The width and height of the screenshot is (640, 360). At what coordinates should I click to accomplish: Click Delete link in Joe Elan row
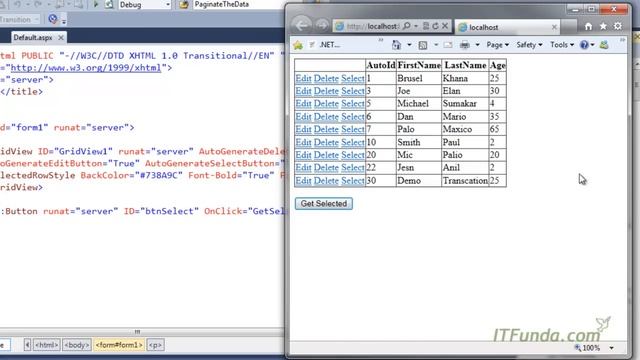[x=326, y=91]
